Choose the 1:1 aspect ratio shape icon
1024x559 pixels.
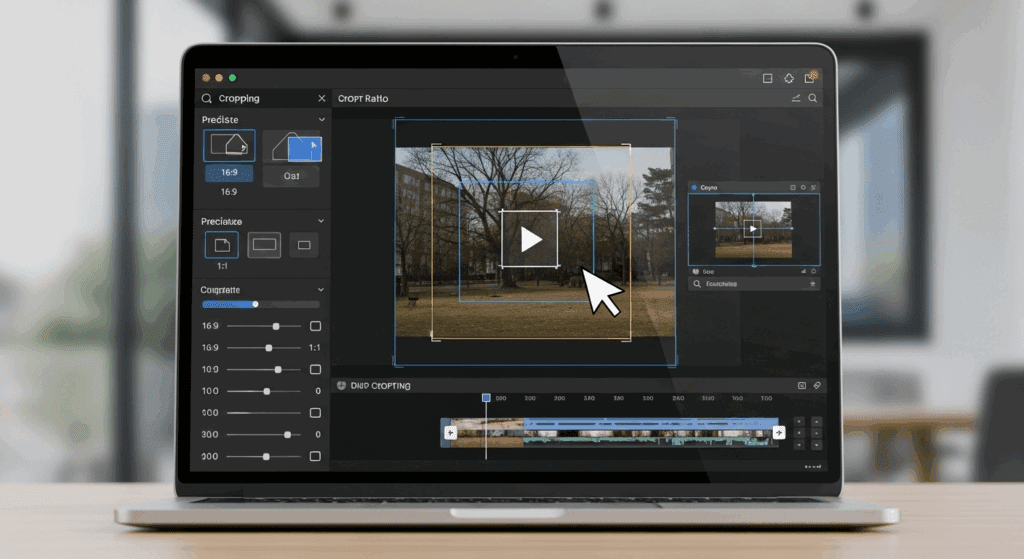click(x=222, y=245)
